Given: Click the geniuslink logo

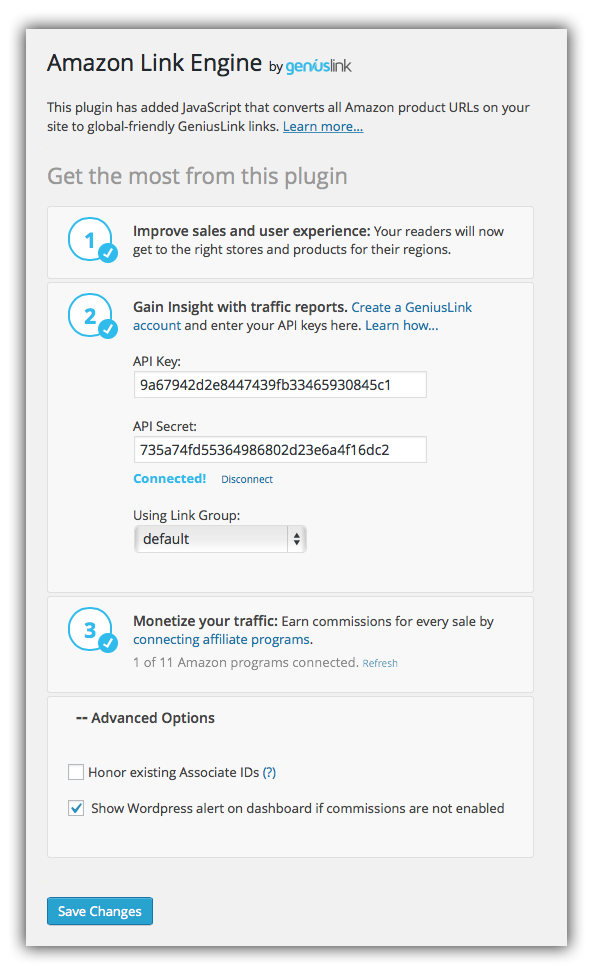Looking at the screenshot, I should (x=318, y=66).
